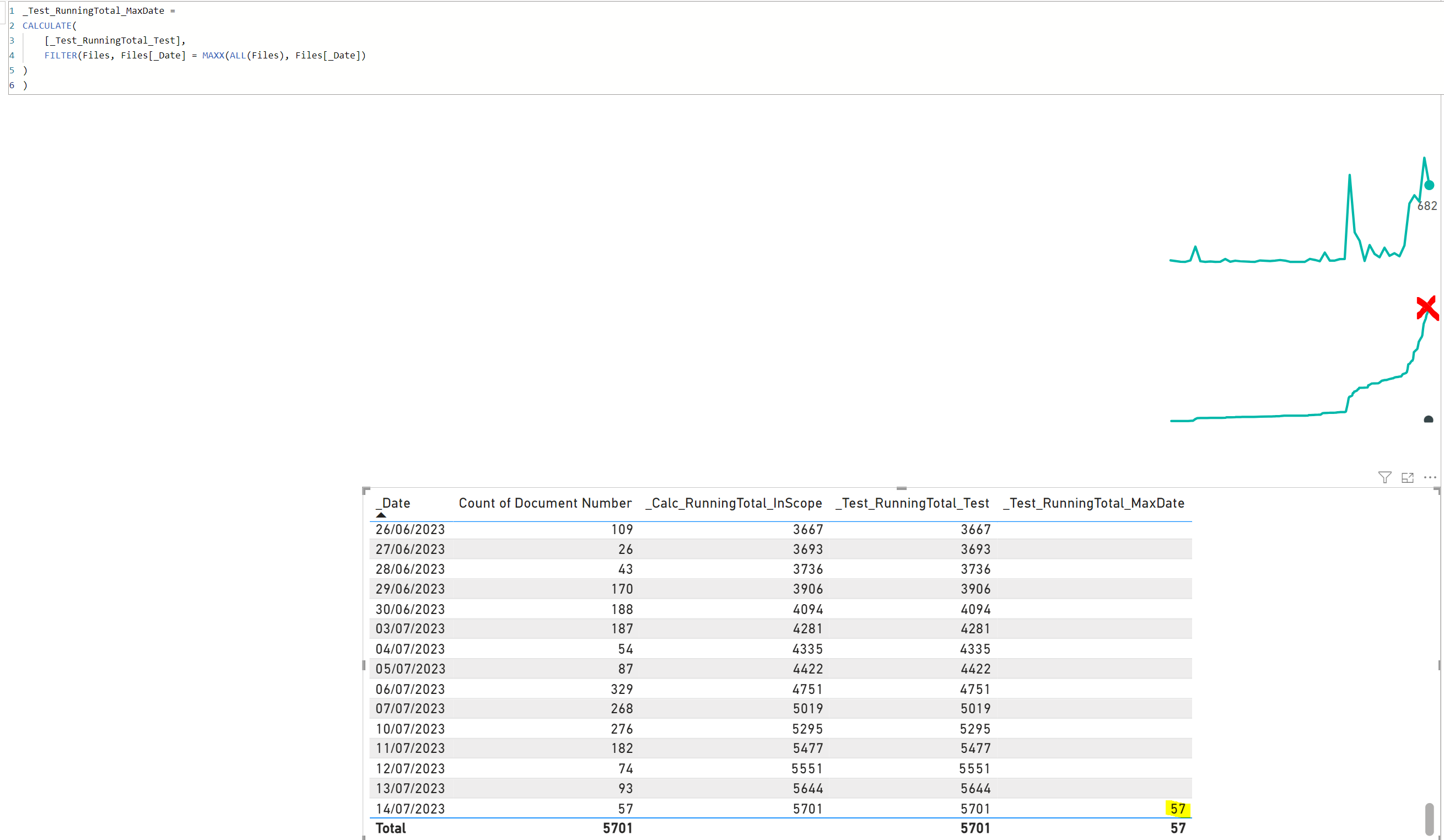Click the total count 5701 under Count of Document Number

pyautogui.click(x=618, y=828)
